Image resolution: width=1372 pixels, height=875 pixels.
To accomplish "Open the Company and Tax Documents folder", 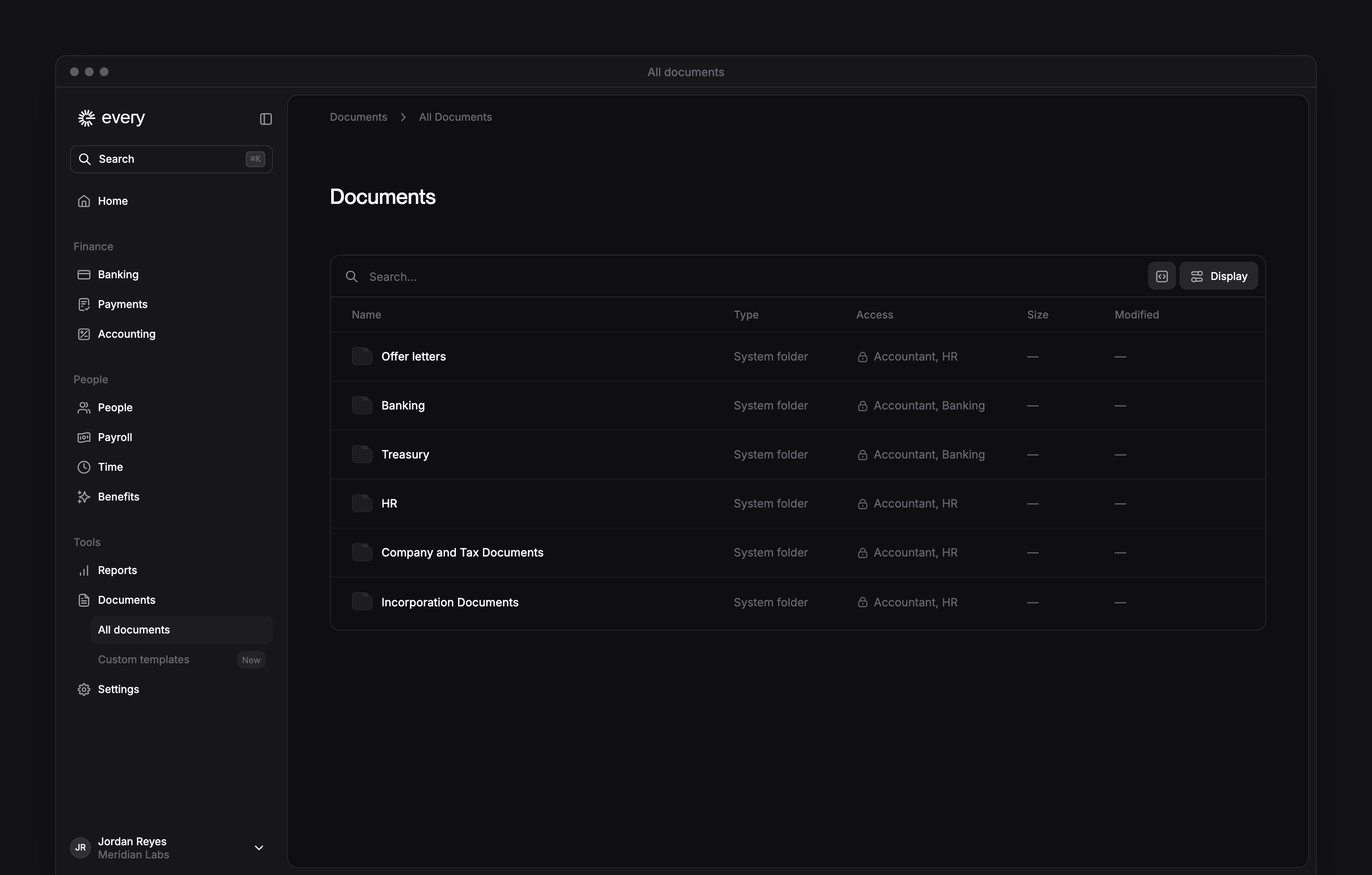I will [462, 553].
